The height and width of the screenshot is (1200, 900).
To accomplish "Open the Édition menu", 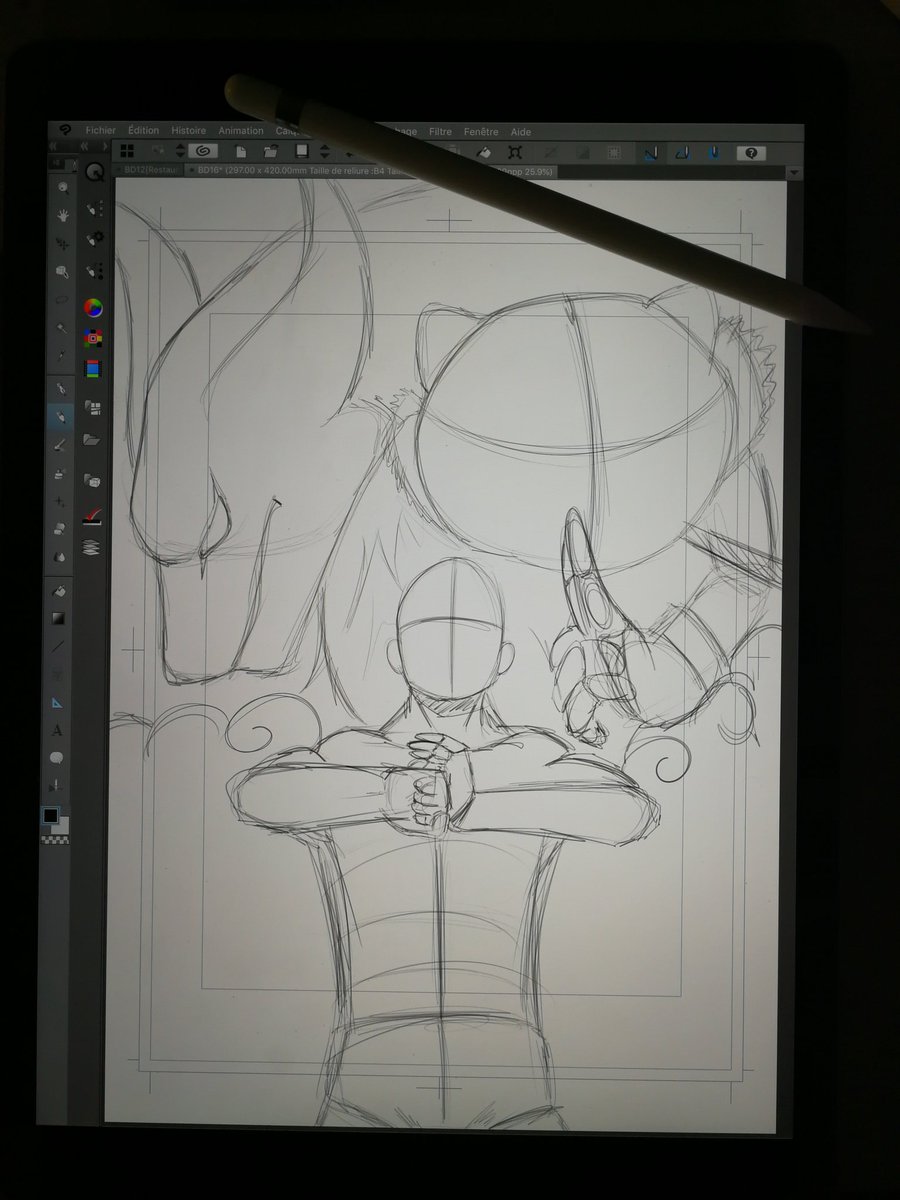I will tap(144, 130).
